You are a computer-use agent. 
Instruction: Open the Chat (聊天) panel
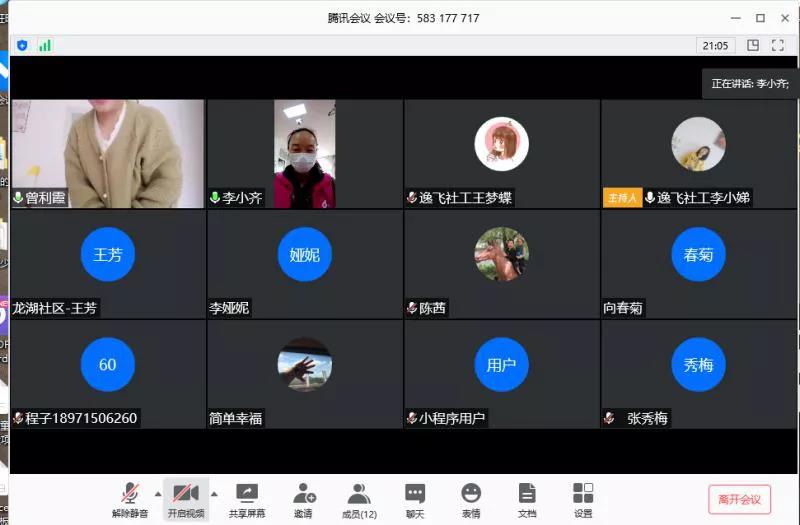coord(415,498)
